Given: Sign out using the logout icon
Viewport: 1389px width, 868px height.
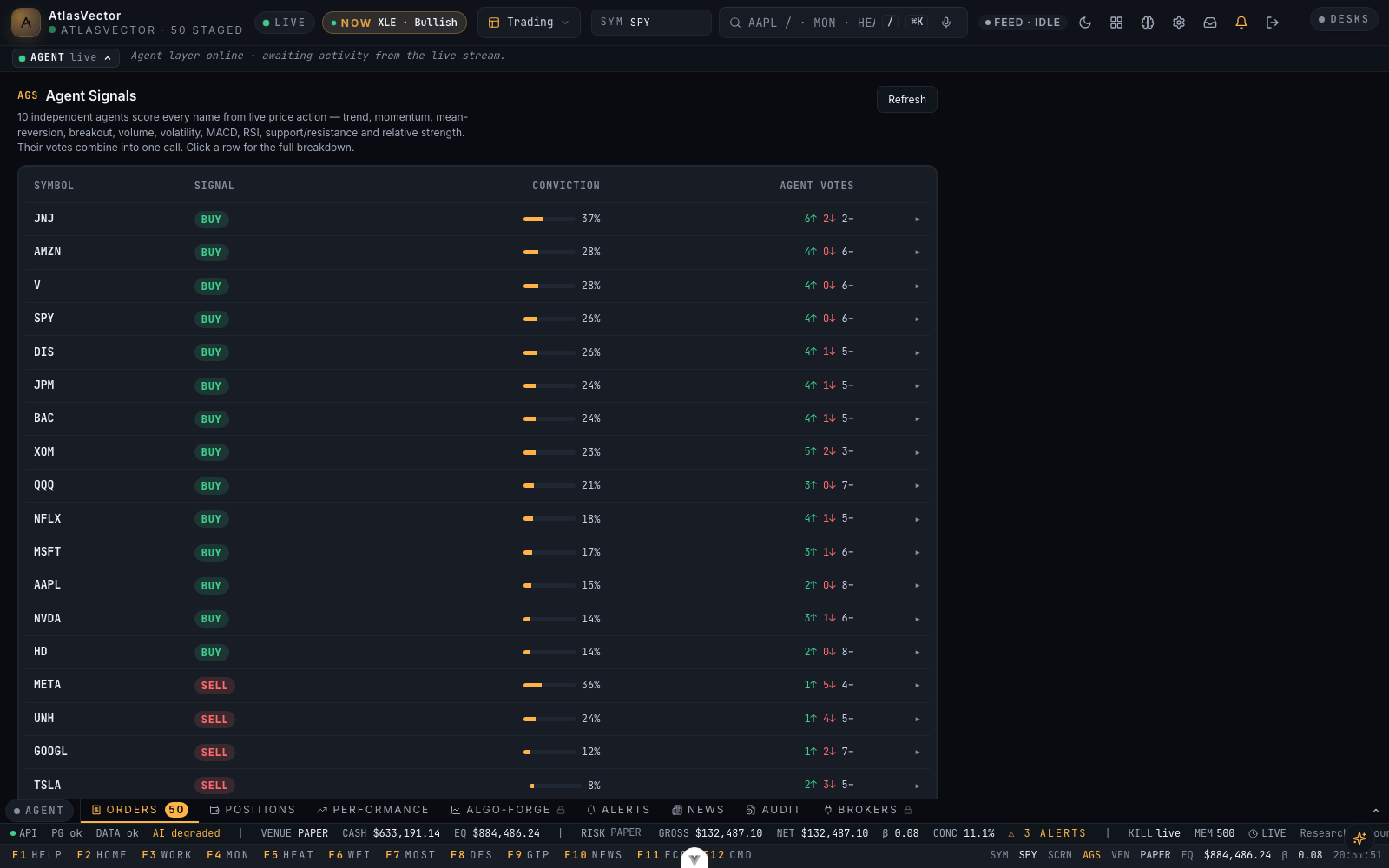Looking at the screenshot, I should 1273,23.
